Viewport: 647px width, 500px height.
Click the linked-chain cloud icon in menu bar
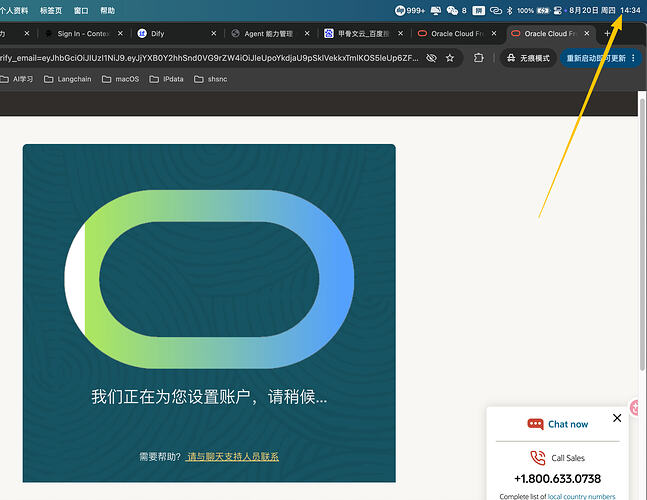[496, 10]
